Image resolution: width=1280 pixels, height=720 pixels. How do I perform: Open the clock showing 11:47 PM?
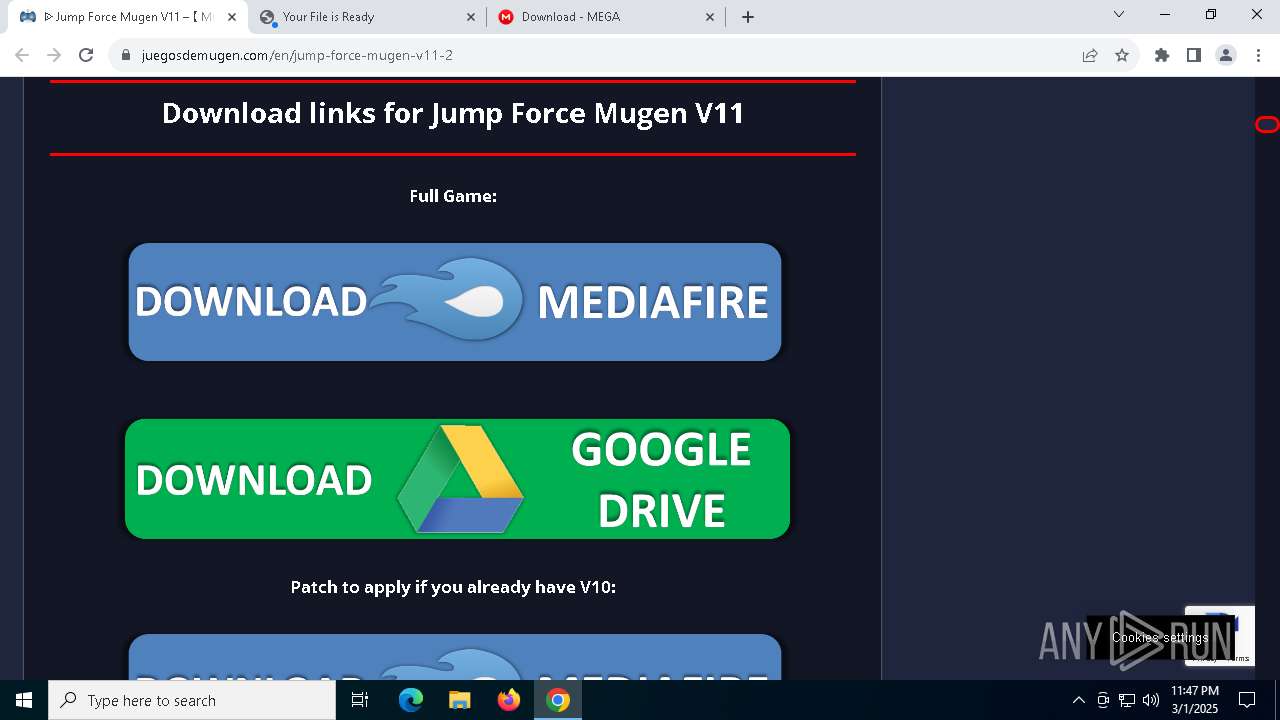[x=1195, y=700]
